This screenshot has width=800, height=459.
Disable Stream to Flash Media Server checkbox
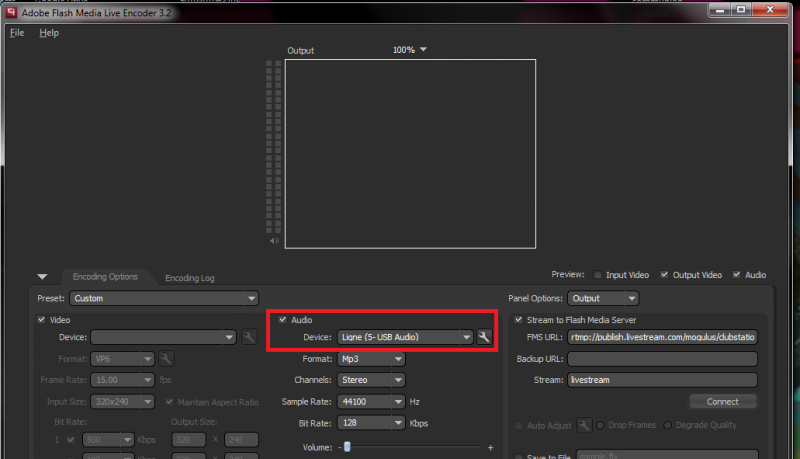(x=518, y=320)
